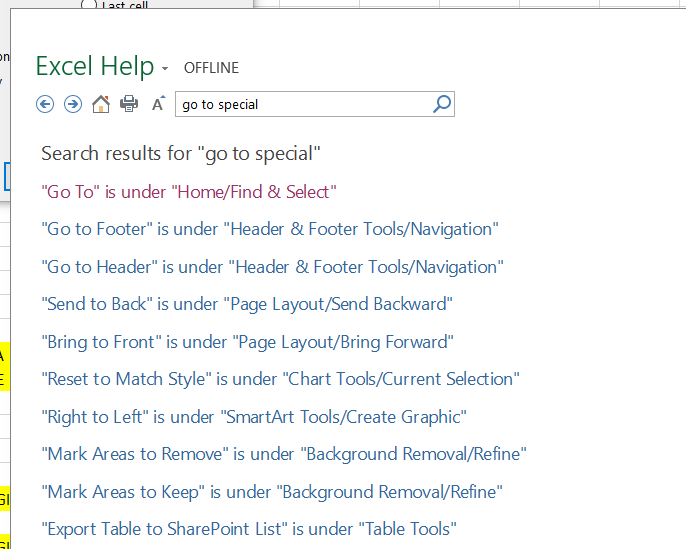This screenshot has width=686, height=549.
Task: Open the Excel Help dropdown arrow
Action: pos(165,69)
